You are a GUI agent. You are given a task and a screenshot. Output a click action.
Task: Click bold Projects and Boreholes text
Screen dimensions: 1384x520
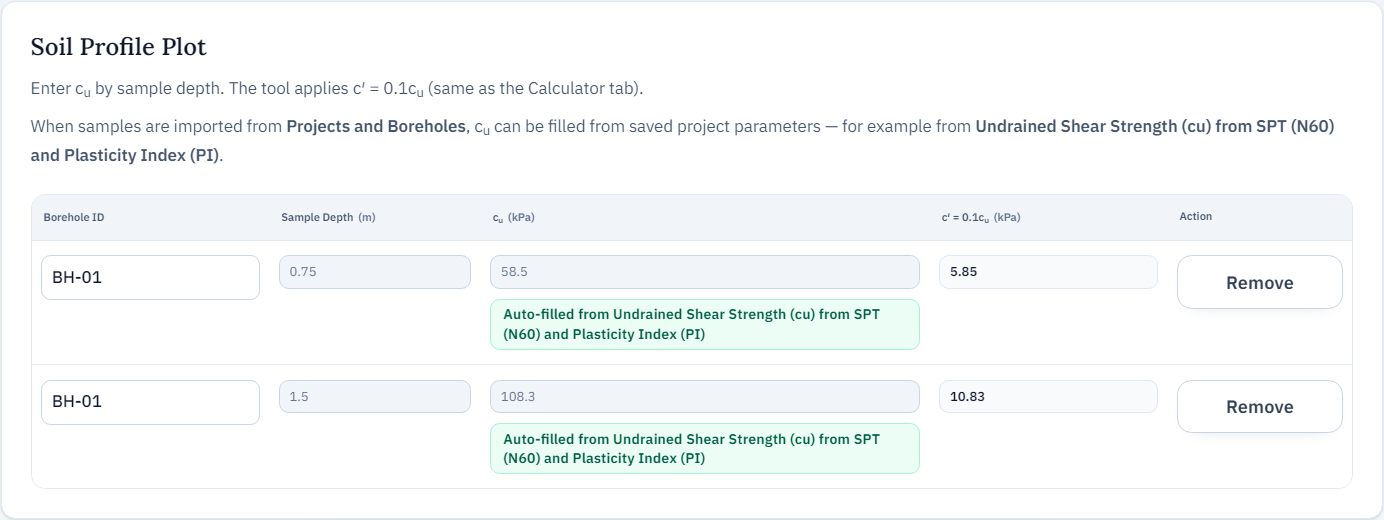point(376,127)
